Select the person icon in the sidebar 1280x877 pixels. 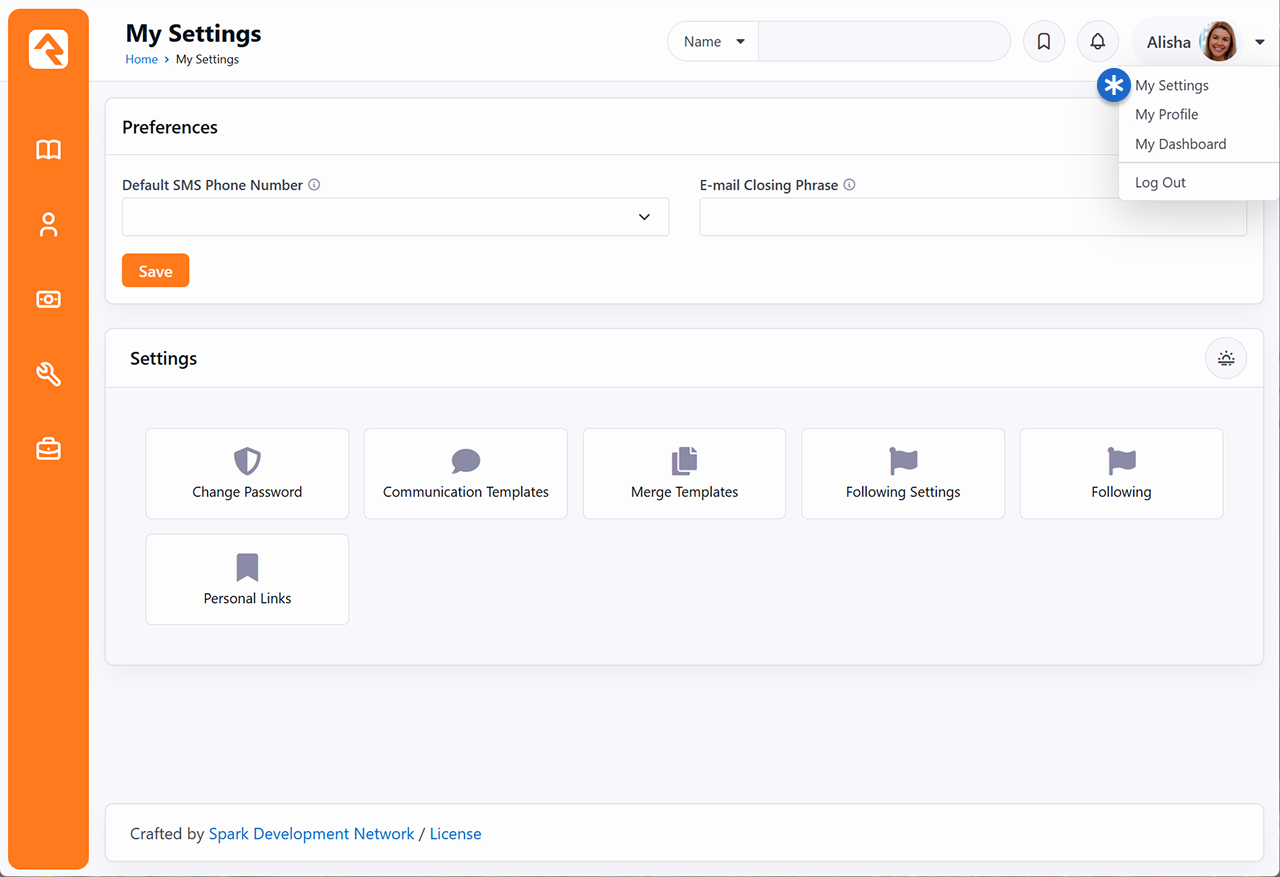(48, 224)
